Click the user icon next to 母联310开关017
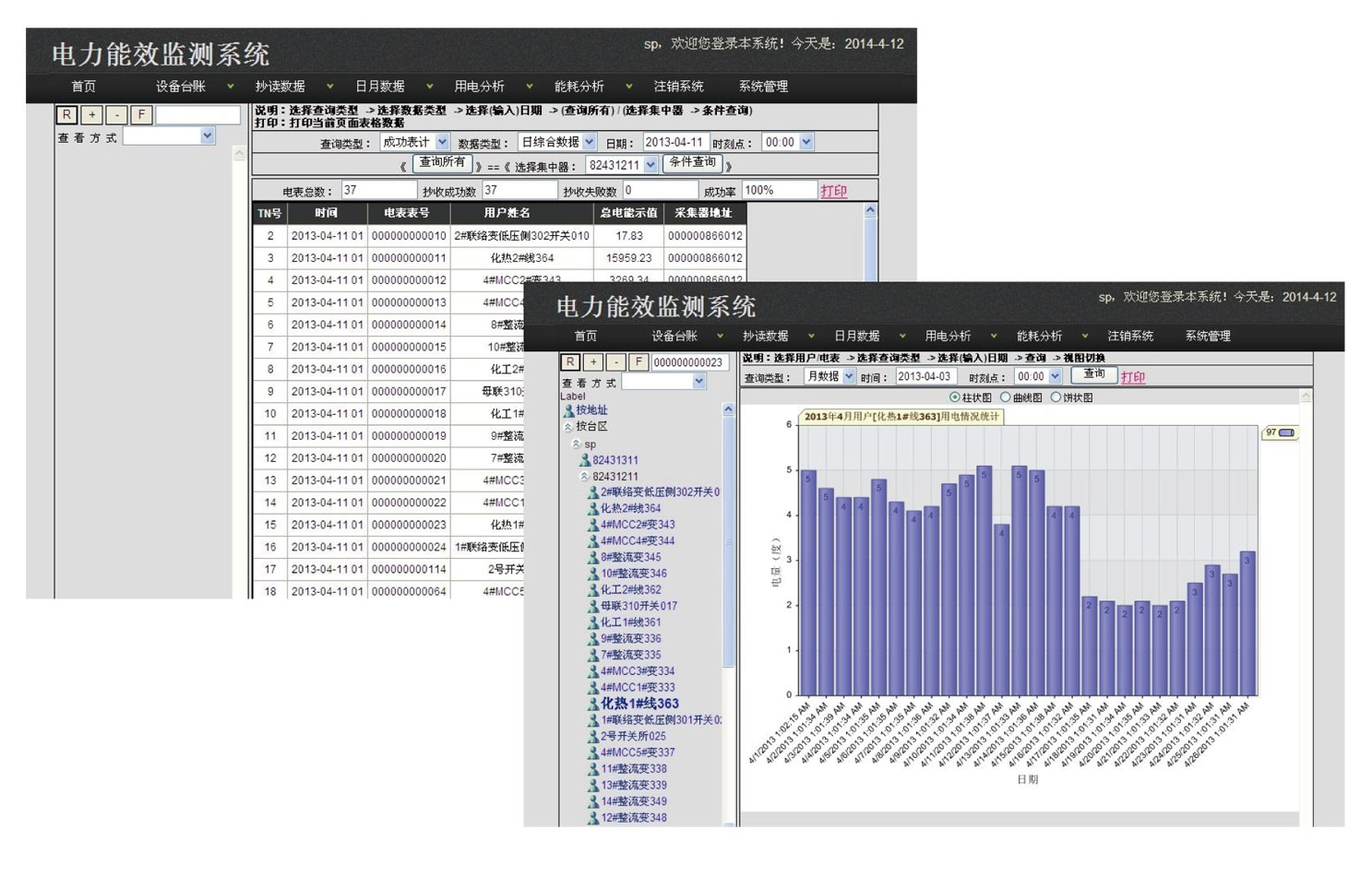1372x877 pixels. point(593,606)
